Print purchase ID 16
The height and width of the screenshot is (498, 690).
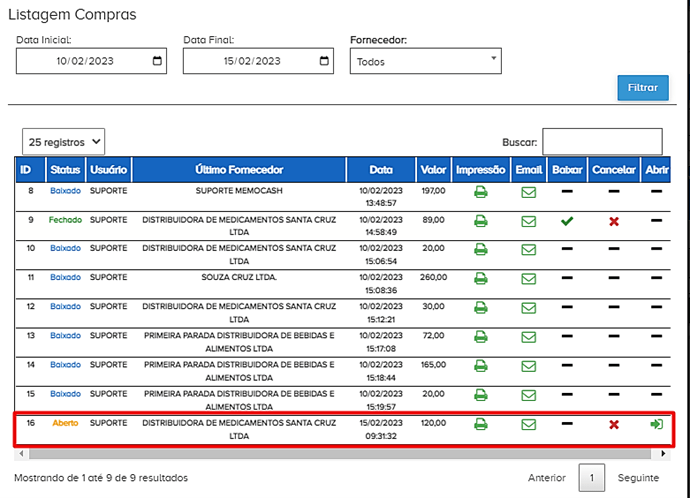[480, 425]
